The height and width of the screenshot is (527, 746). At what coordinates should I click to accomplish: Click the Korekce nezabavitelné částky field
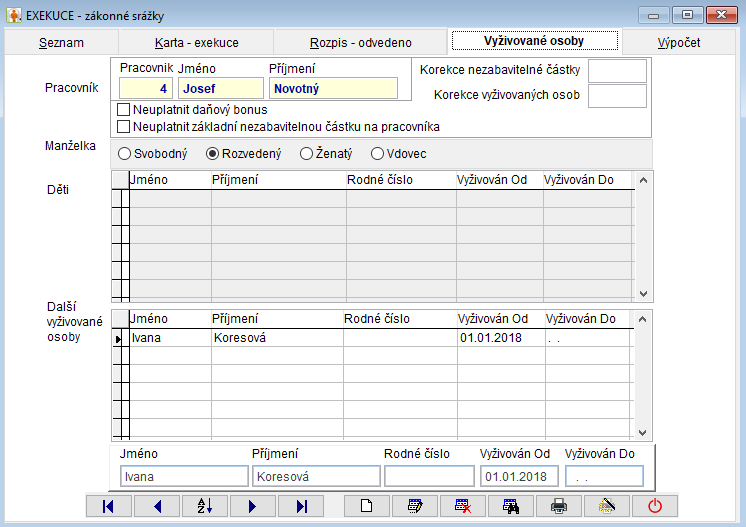(x=618, y=71)
